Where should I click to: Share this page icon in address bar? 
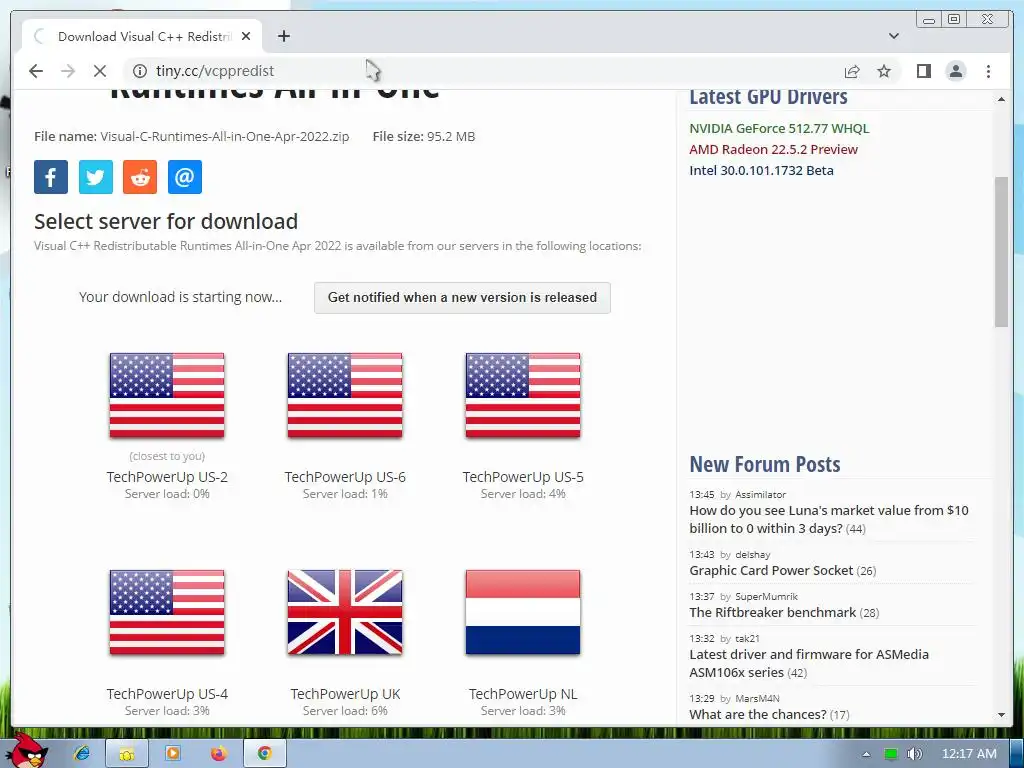[852, 71]
